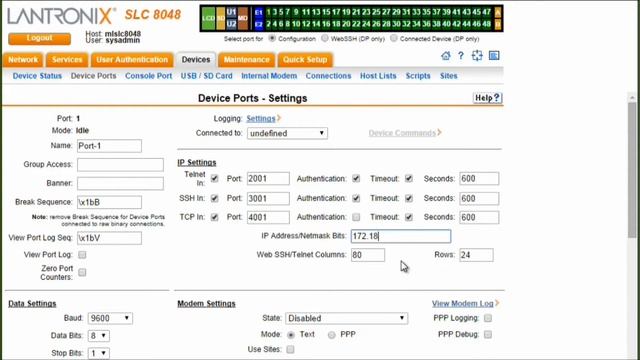Screen dimensions: 640x360
Task: Click the MD modem indicator
Action: (243, 18)
